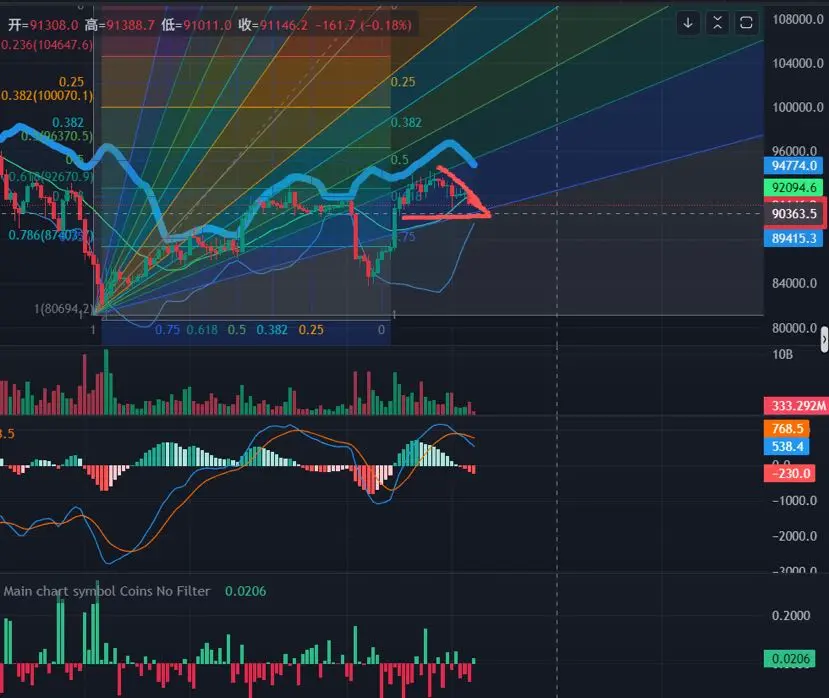
Task: Click the maximize pane icon
Action: coord(746,23)
